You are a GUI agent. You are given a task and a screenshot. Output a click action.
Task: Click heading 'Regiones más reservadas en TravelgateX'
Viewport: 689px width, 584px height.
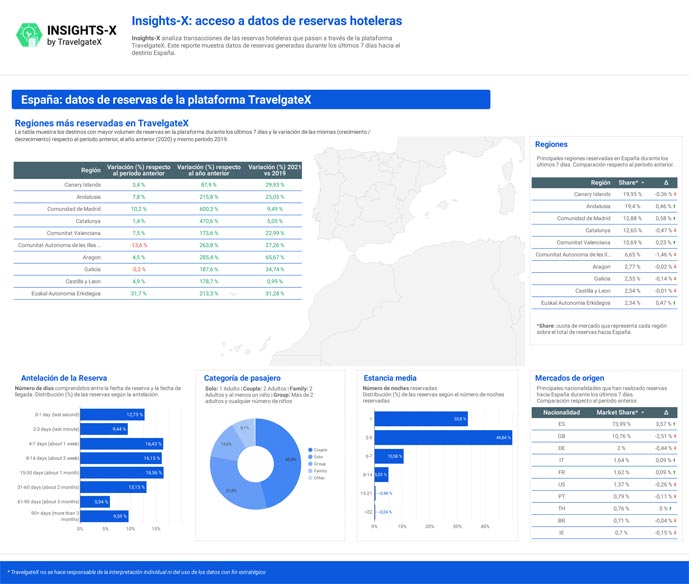coord(102,123)
